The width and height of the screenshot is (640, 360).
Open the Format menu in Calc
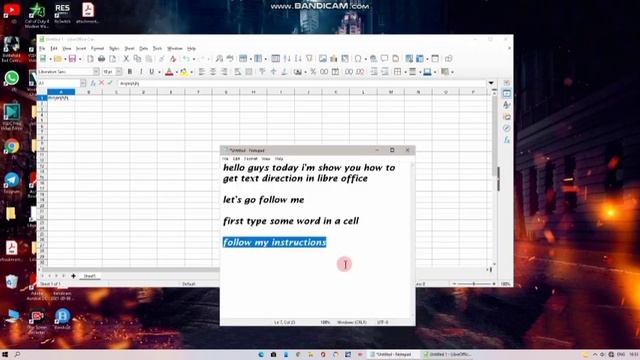click(x=98, y=49)
